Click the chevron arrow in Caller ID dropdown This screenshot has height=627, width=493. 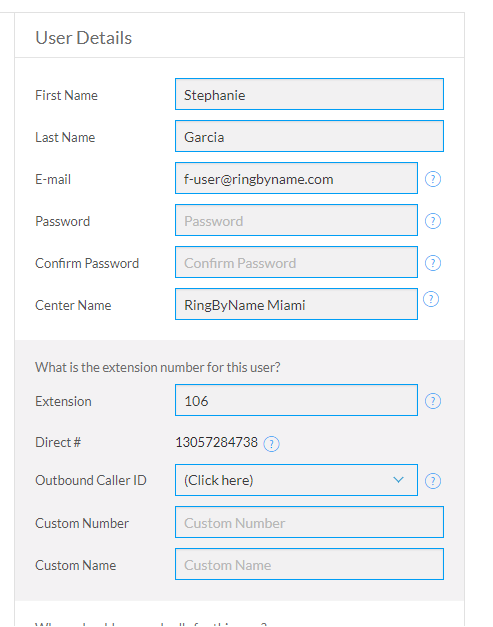click(398, 480)
